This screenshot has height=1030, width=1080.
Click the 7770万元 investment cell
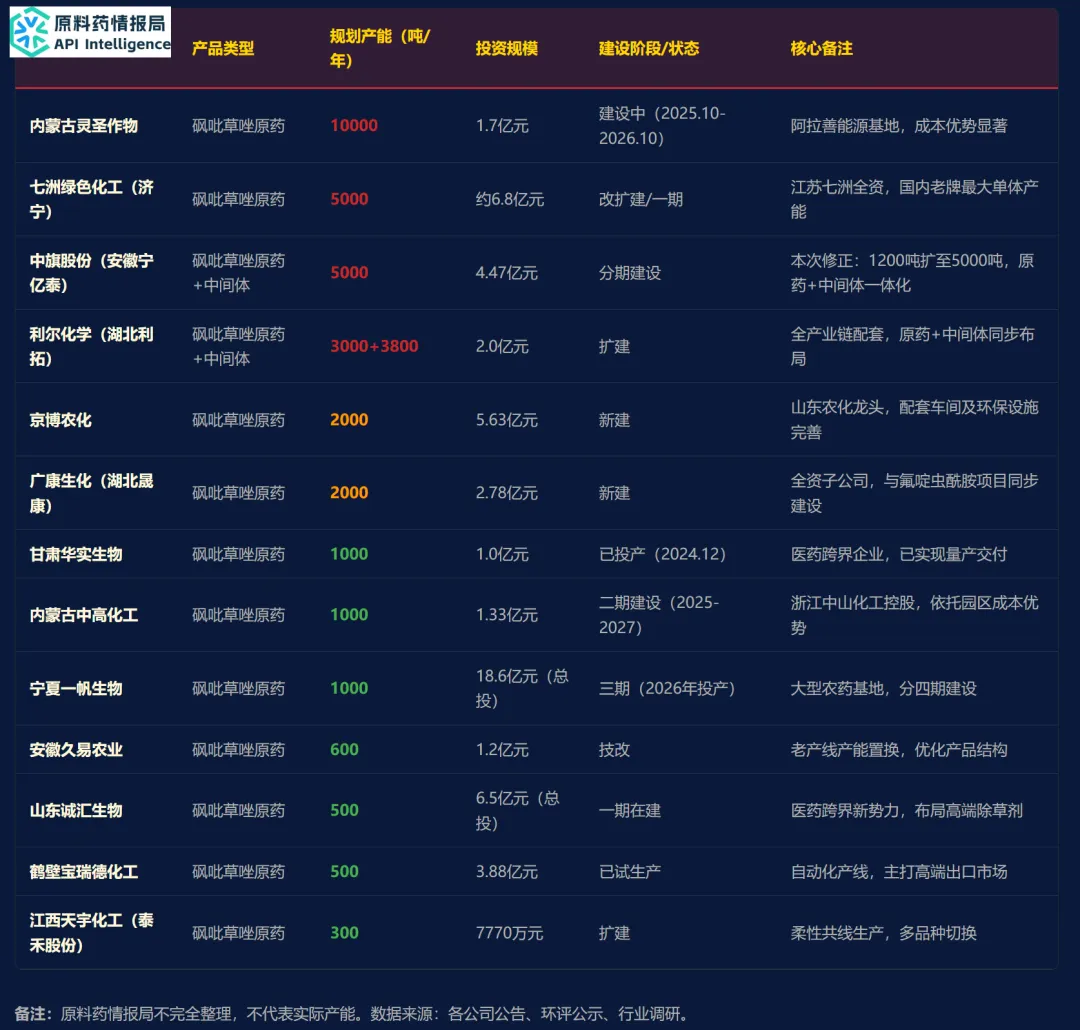click(509, 933)
